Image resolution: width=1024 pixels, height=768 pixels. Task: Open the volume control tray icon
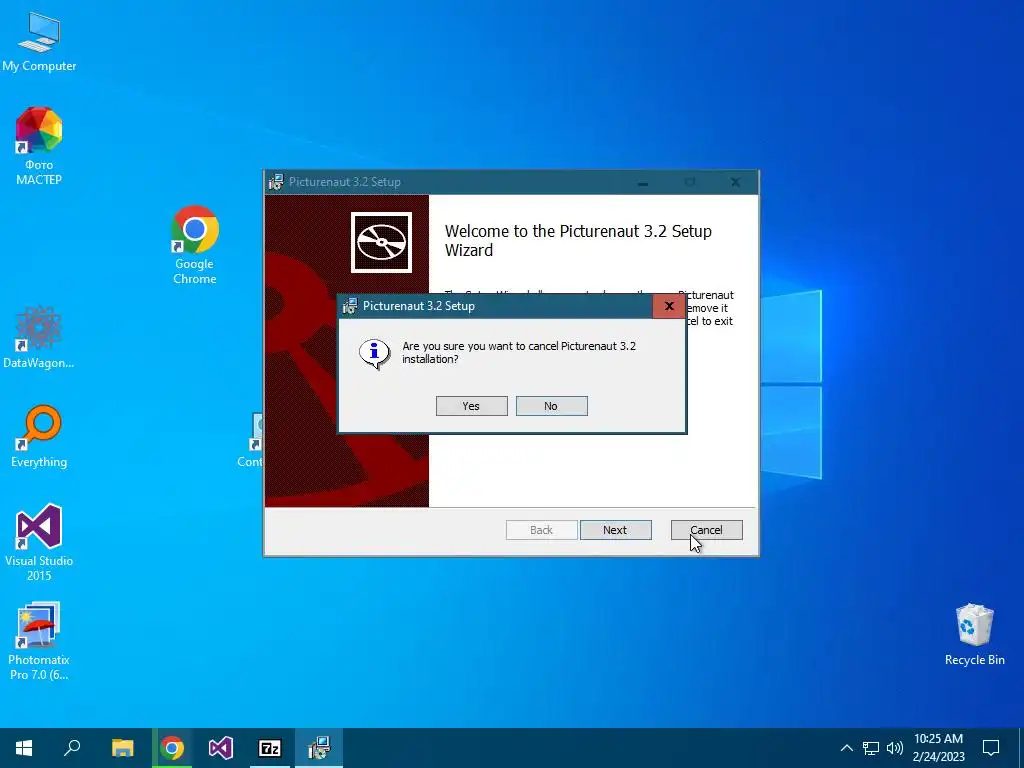[x=895, y=748]
